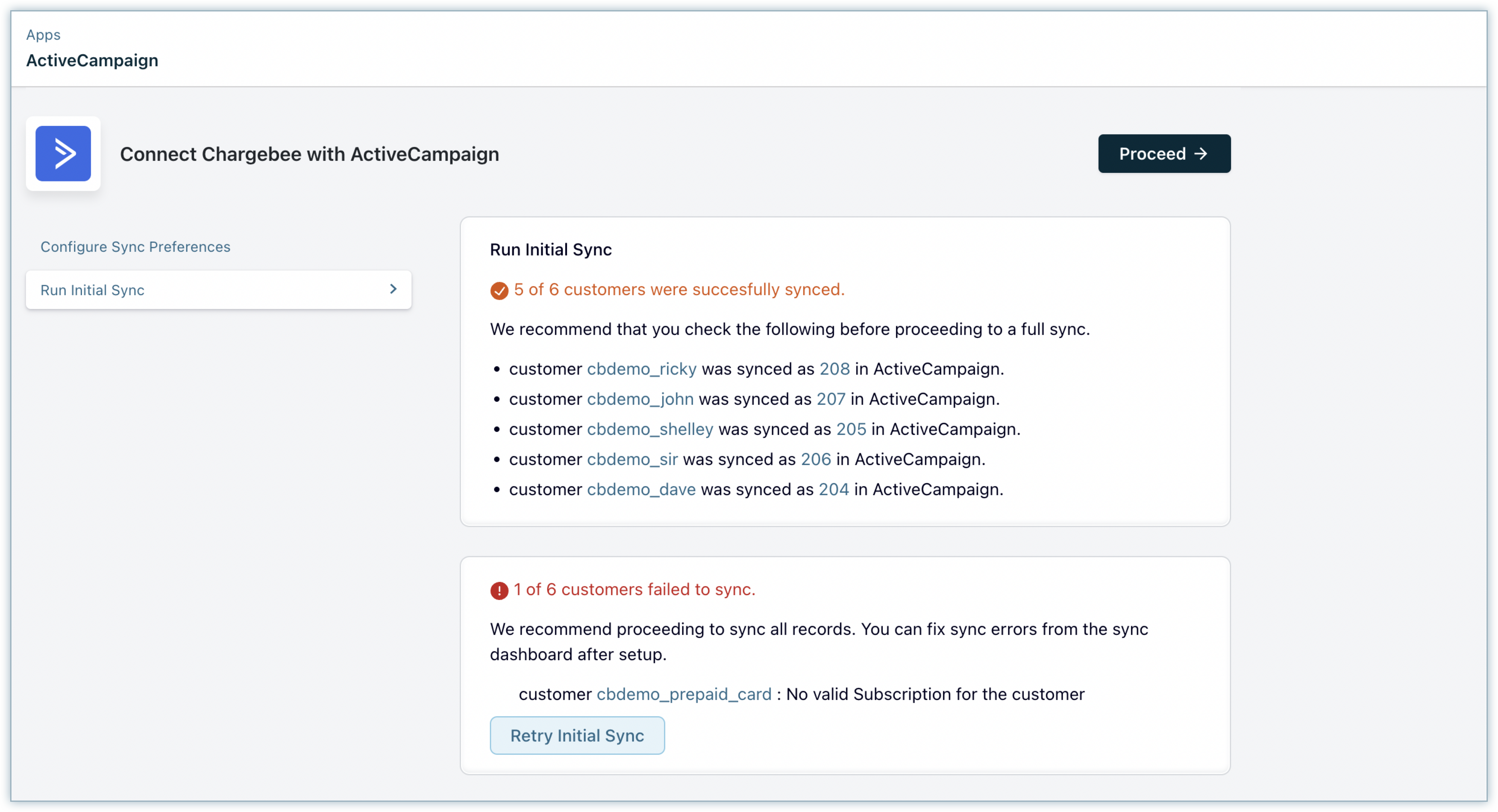Open the customer cbdemo_ricky link
Viewport: 1498px width, 812px height.
pyautogui.click(x=641, y=369)
